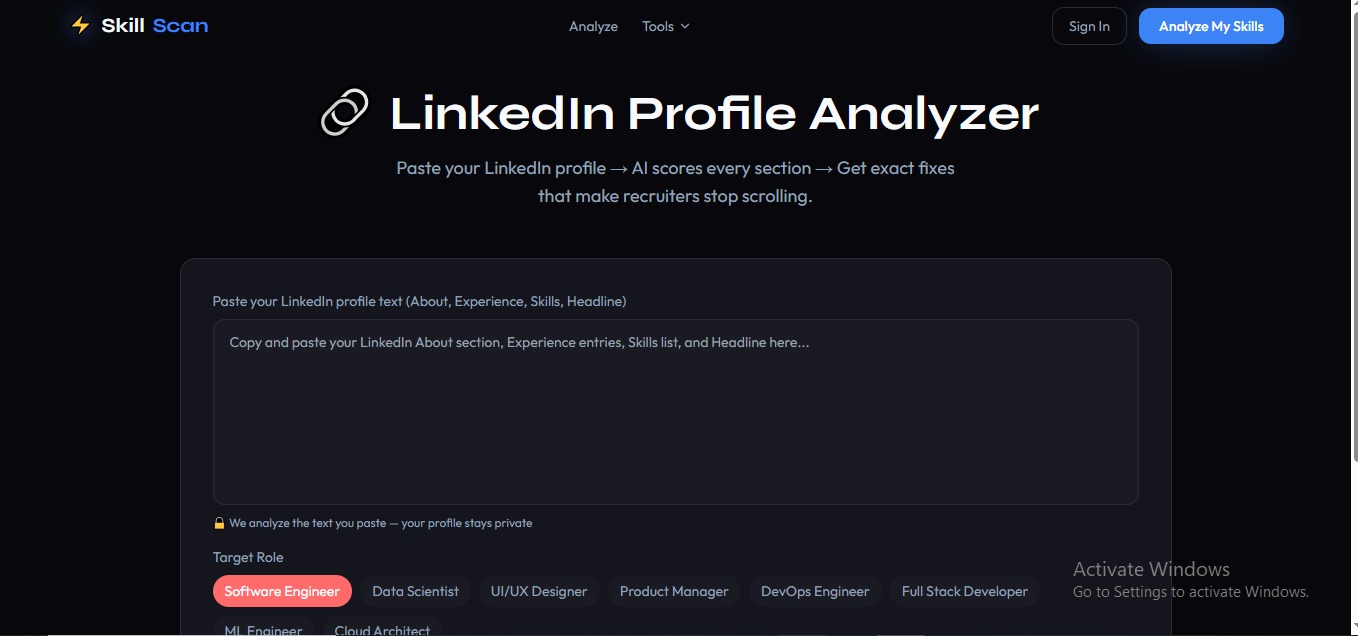Click the Skill Scan lightning bolt logo
The image size is (1358, 636).
pos(80,26)
